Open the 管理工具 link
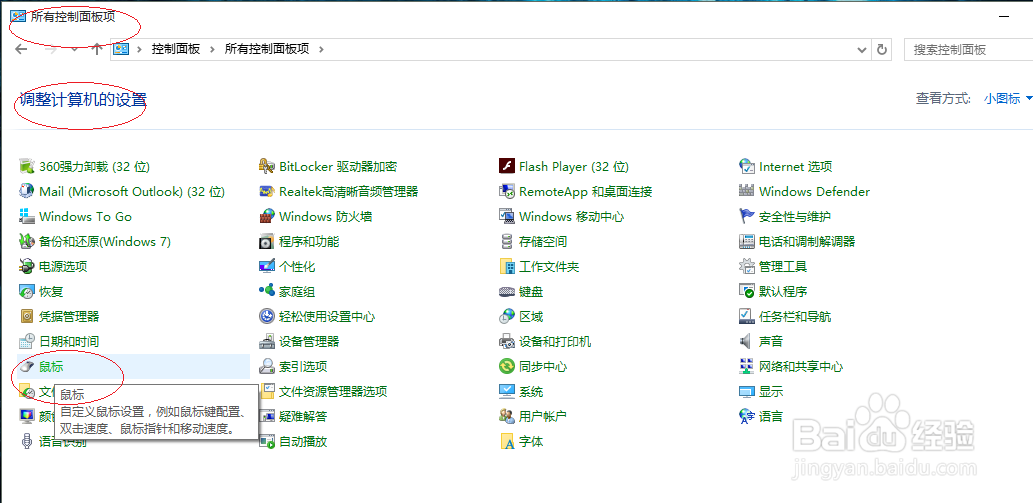1033x503 pixels. click(x=783, y=267)
